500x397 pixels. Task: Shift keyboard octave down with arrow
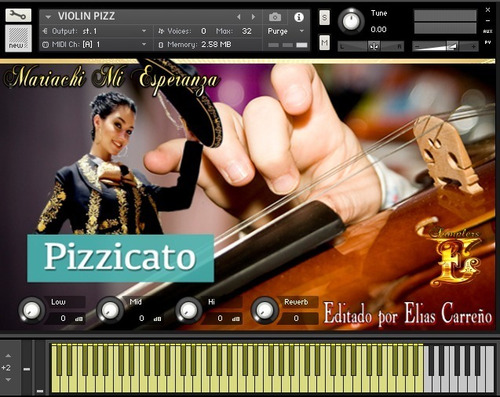(x=8, y=380)
